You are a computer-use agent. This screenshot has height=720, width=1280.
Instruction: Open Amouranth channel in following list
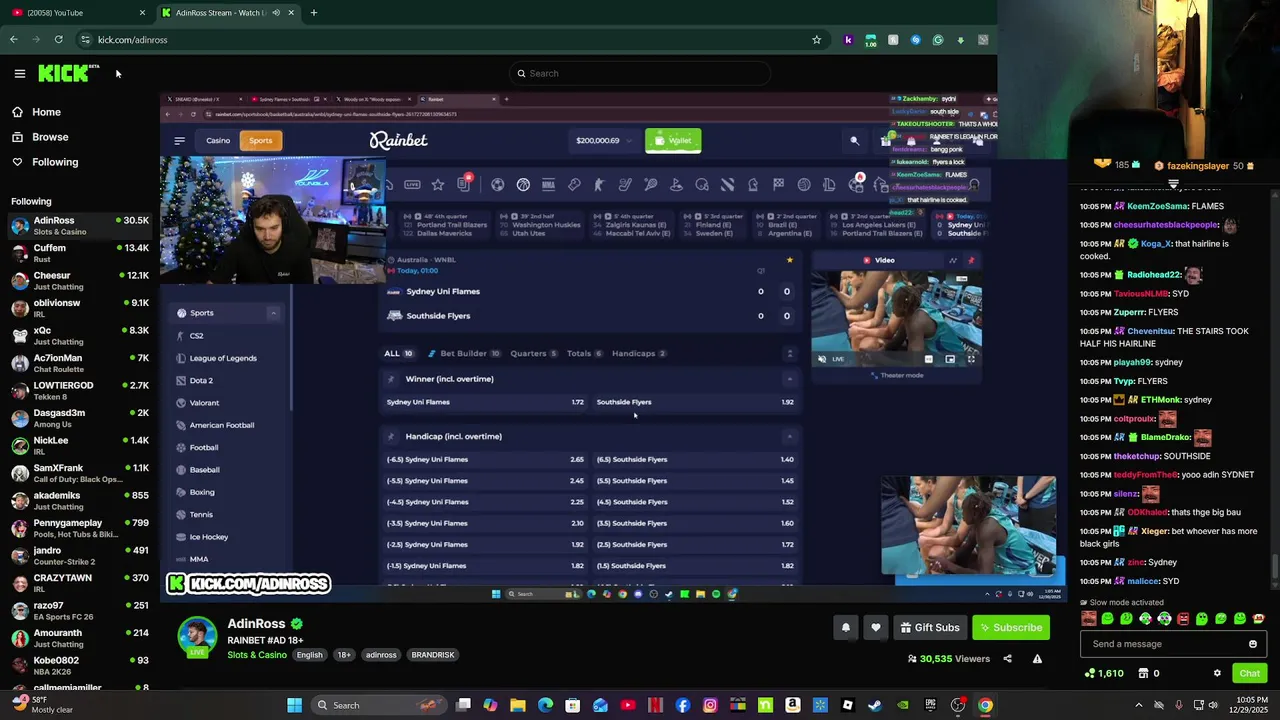pyautogui.click(x=80, y=638)
